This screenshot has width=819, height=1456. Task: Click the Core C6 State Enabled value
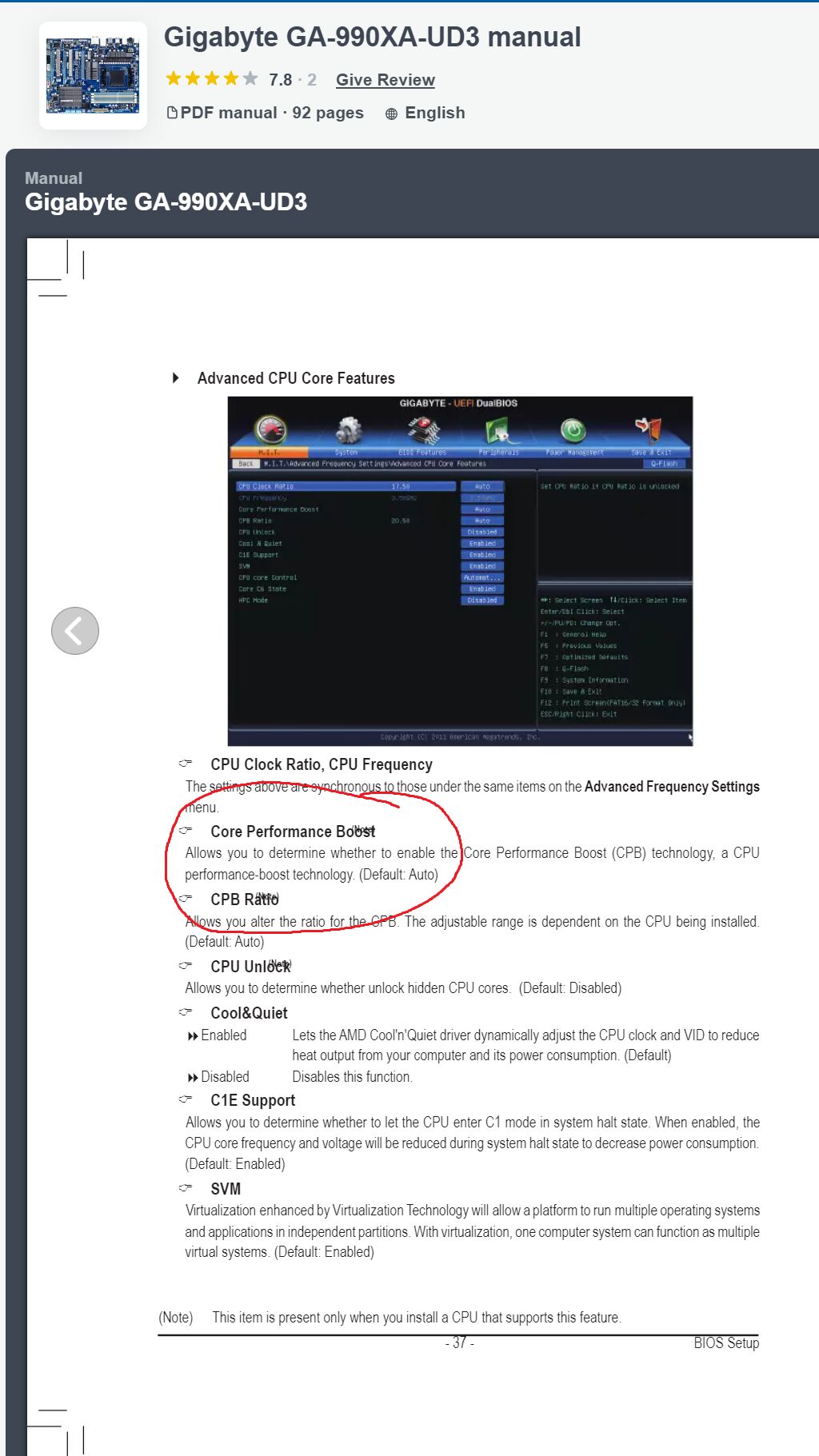(482, 589)
